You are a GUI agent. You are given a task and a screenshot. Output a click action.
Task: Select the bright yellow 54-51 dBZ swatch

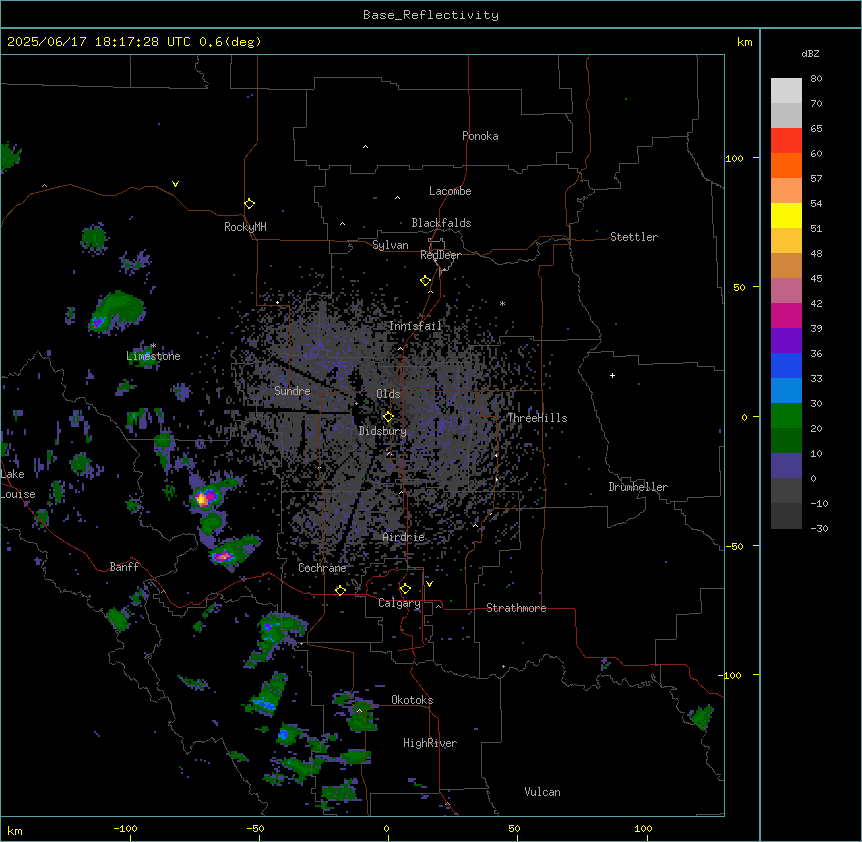(786, 216)
